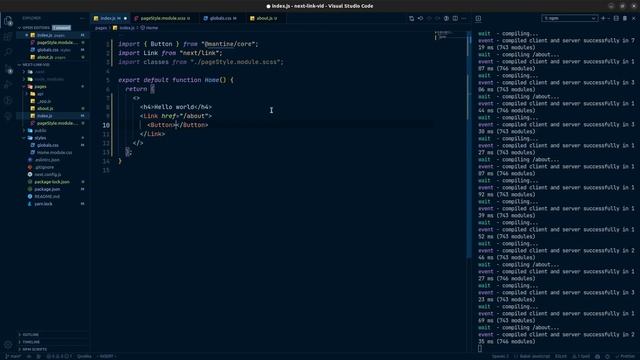The image size is (640, 360).
Task: Open the Explorer view in activity bar
Action: click(8, 20)
